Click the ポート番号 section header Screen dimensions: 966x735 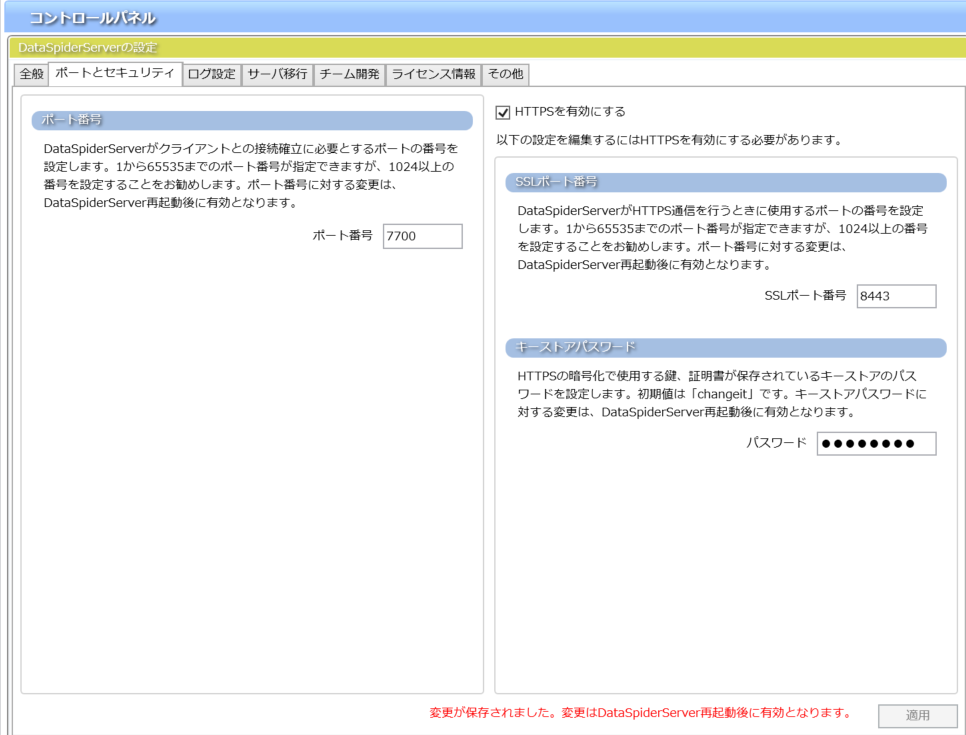252,120
